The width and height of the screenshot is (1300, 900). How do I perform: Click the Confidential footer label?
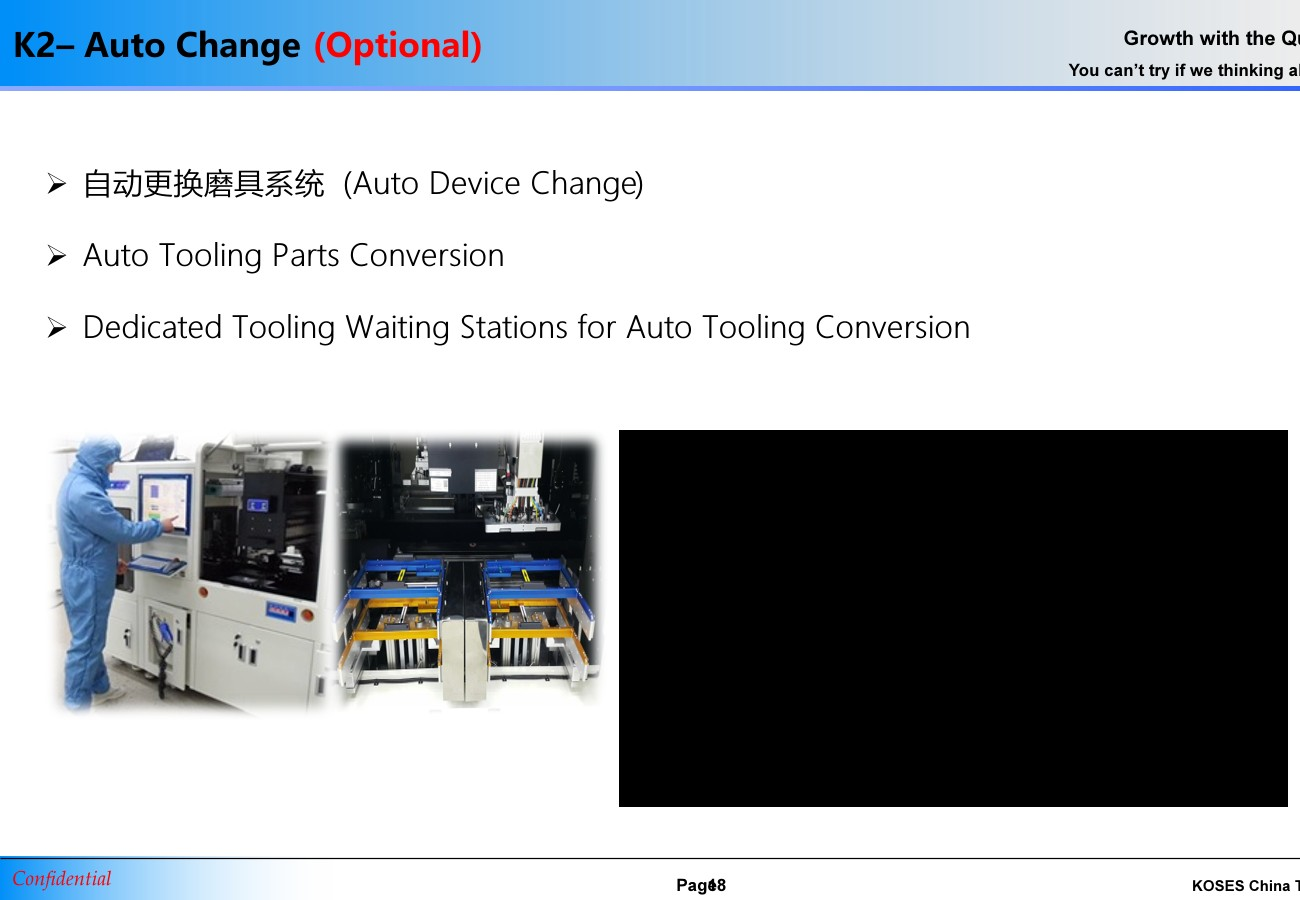(x=62, y=879)
